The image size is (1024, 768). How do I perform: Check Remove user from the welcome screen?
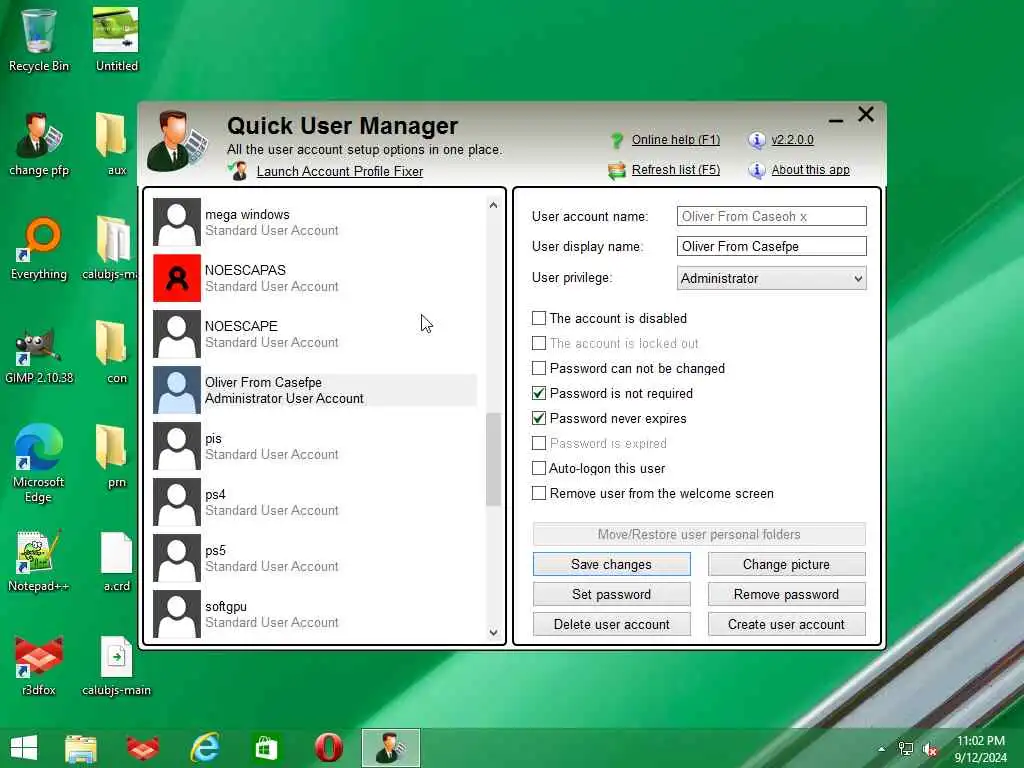539,493
